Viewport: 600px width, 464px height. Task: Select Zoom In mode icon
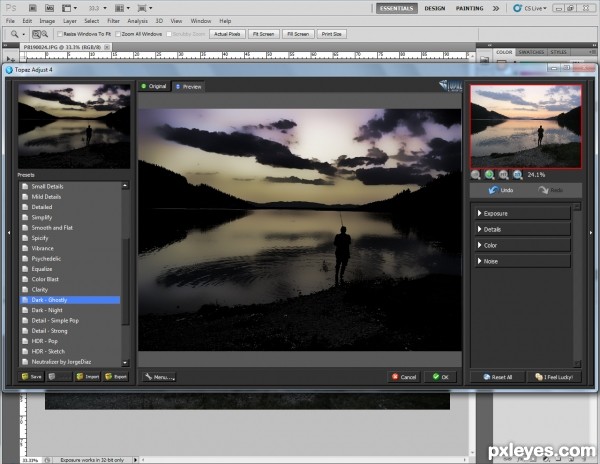pyautogui.click(x=36, y=34)
